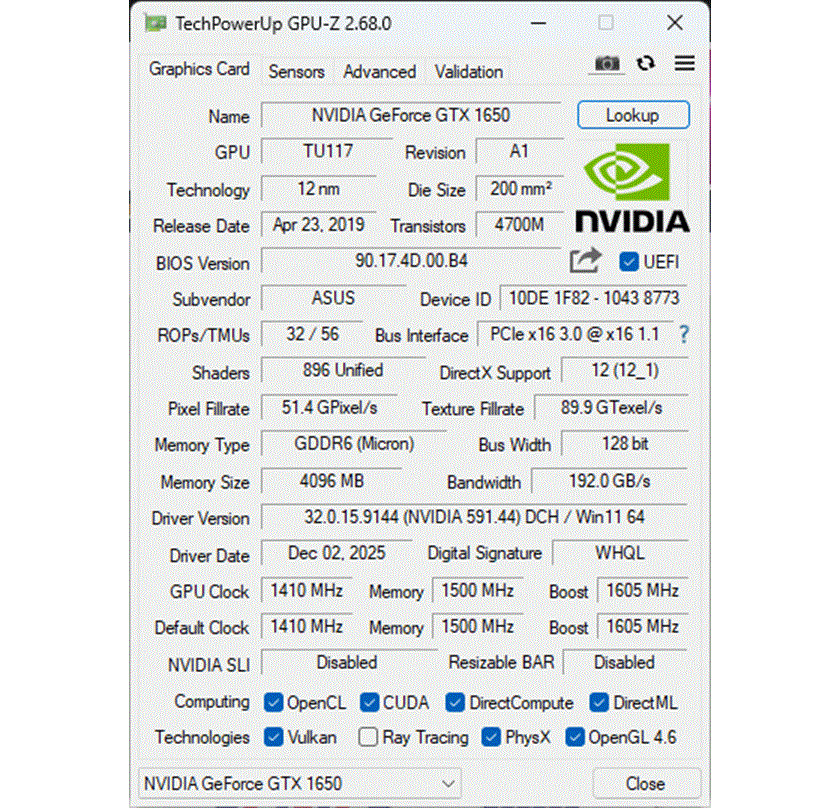Toggle the CUDA checkbox
Viewport: 830px width, 808px height.
tap(369, 703)
